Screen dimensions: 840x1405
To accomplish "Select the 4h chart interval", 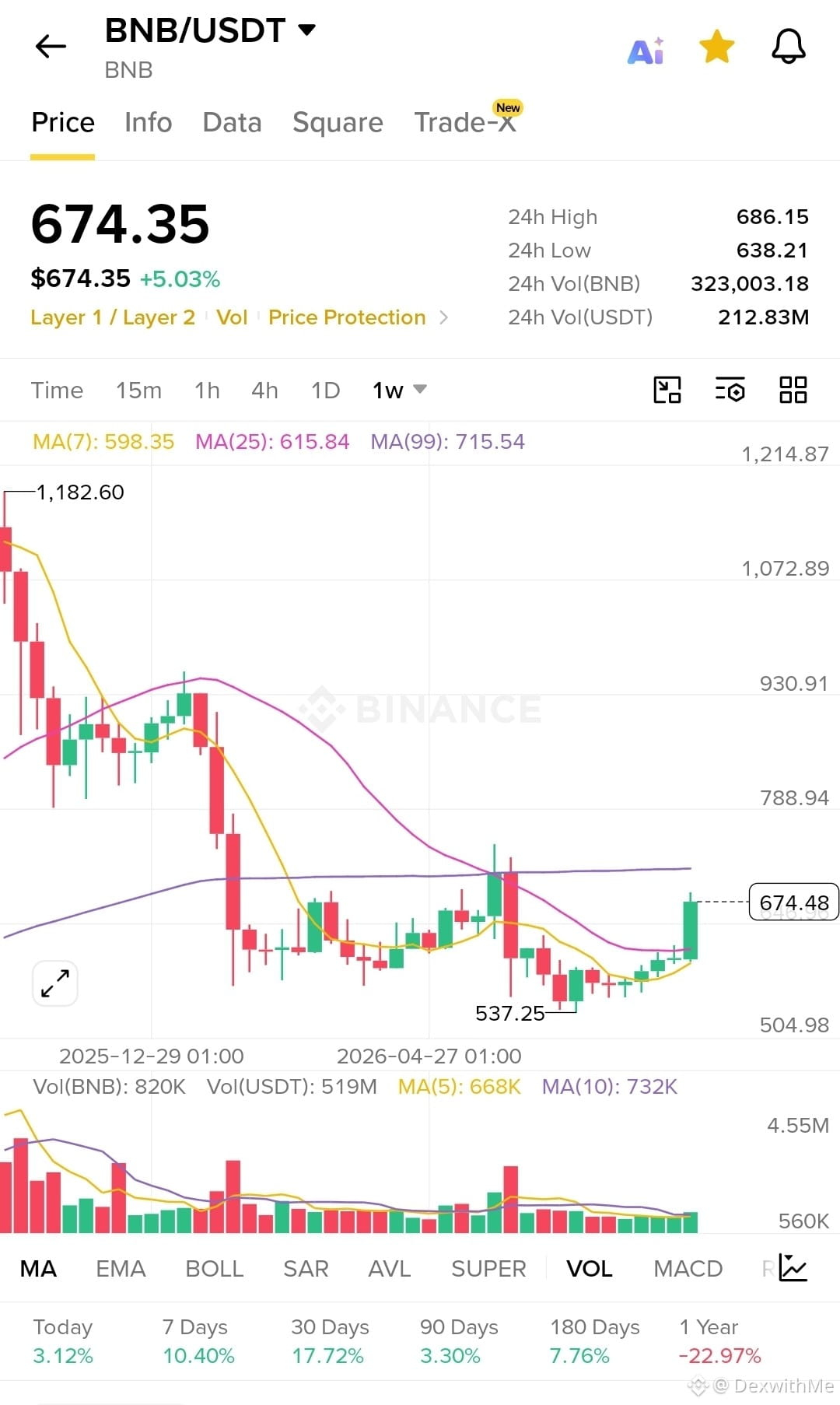I will 264,390.
